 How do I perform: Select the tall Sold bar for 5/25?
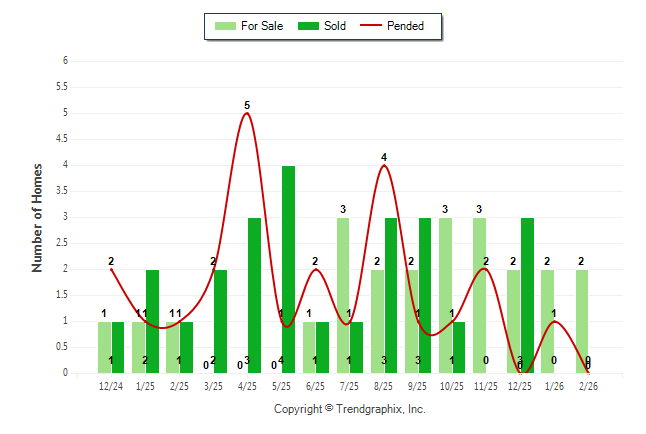tap(288, 269)
